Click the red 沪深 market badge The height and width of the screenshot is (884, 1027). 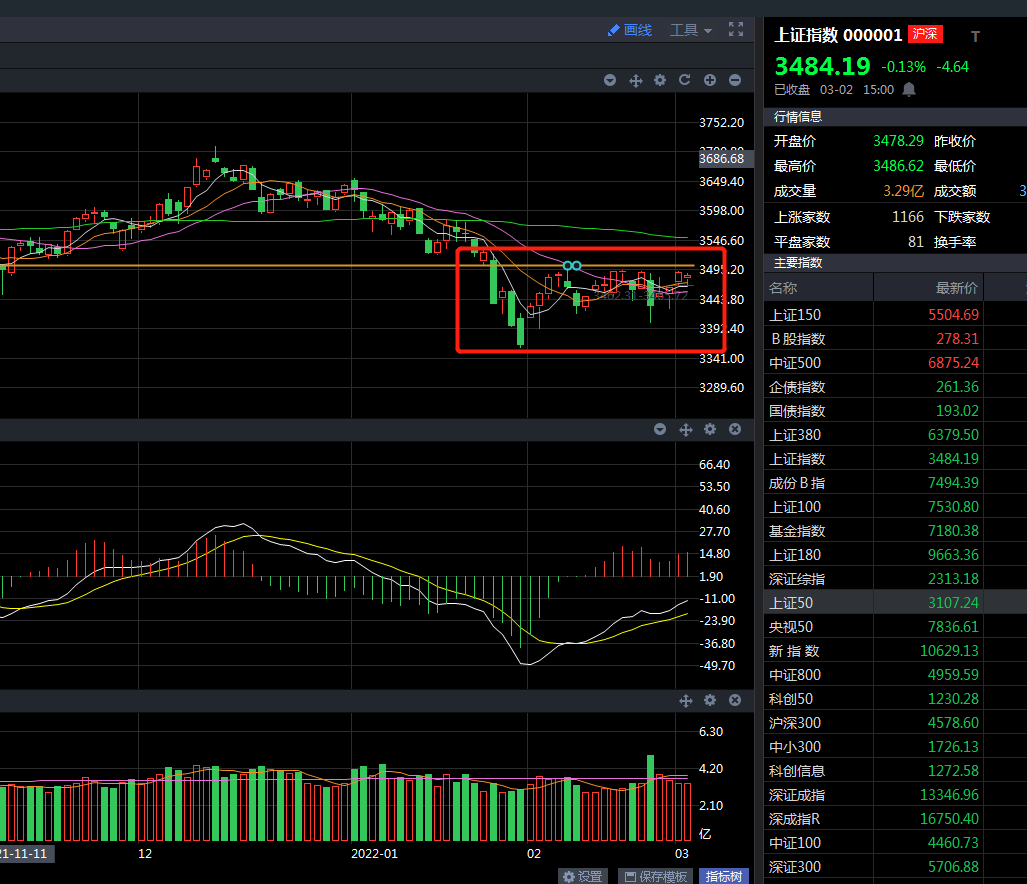click(x=925, y=34)
